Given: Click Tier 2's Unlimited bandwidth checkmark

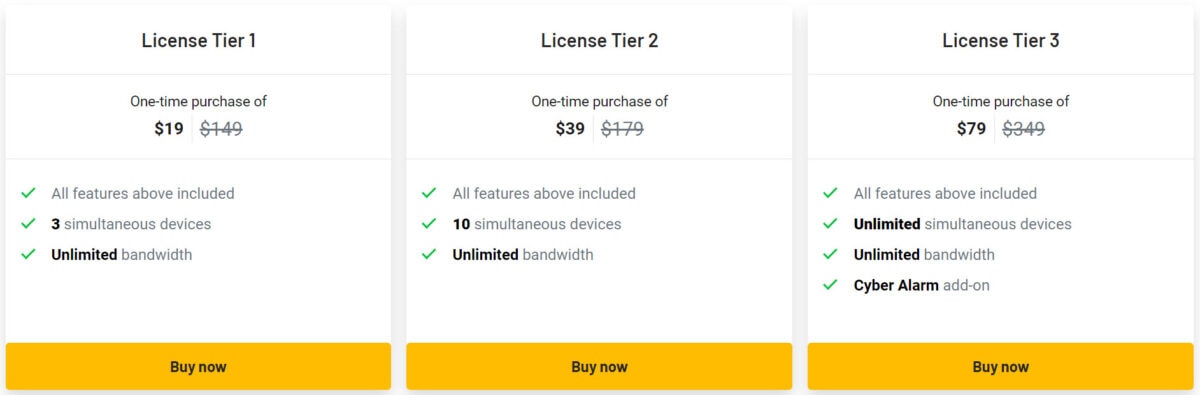Looking at the screenshot, I should click(429, 254).
